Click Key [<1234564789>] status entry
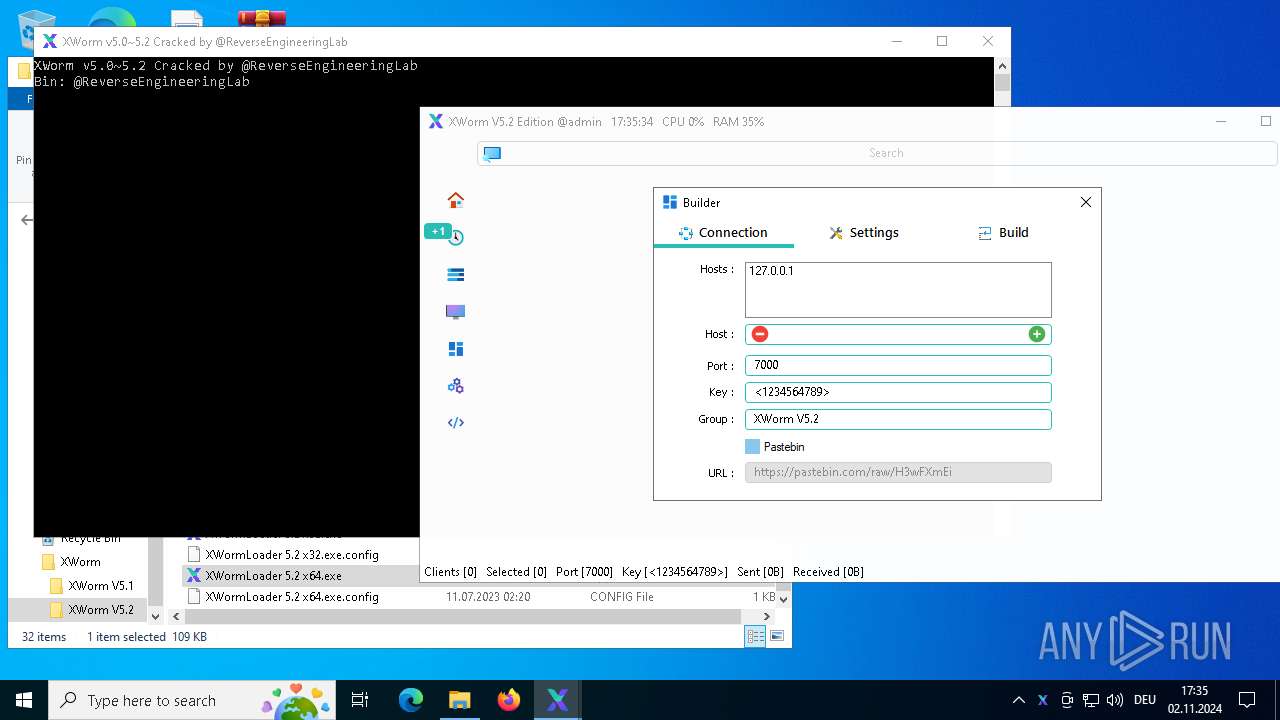The image size is (1280, 720). [674, 572]
